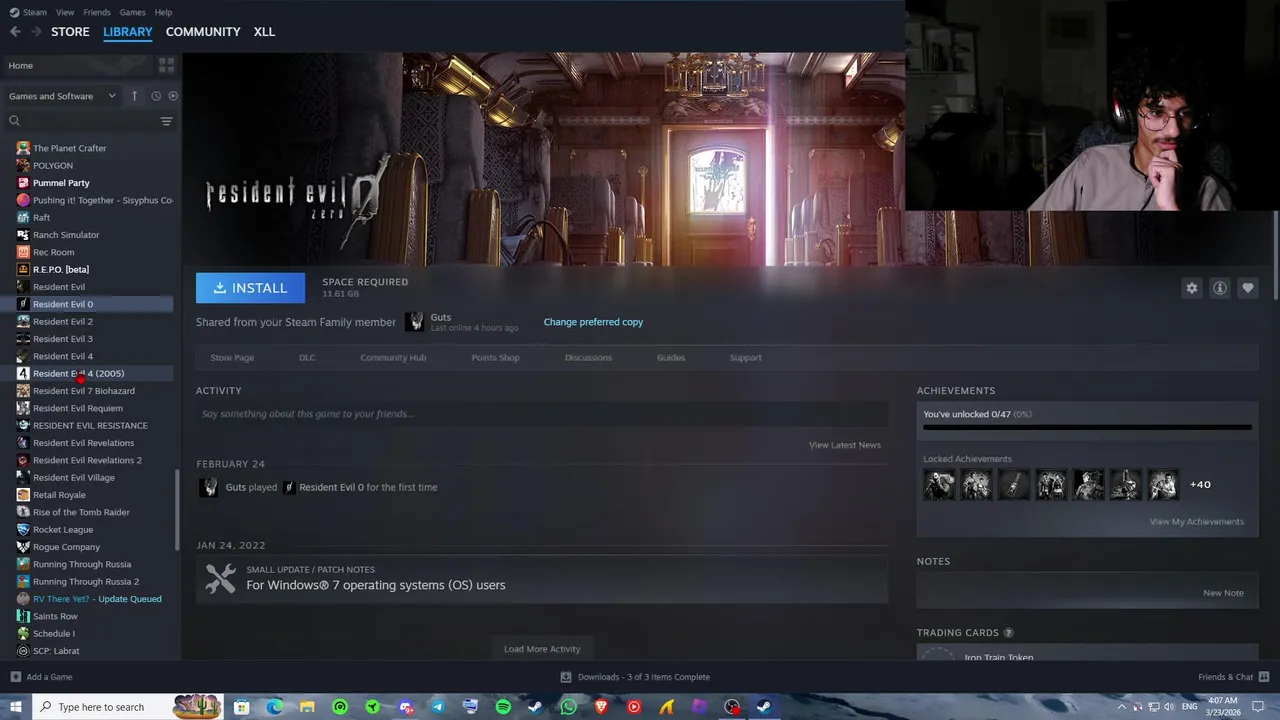Click the Windows Start button
1280x720 pixels.
(x=16, y=707)
